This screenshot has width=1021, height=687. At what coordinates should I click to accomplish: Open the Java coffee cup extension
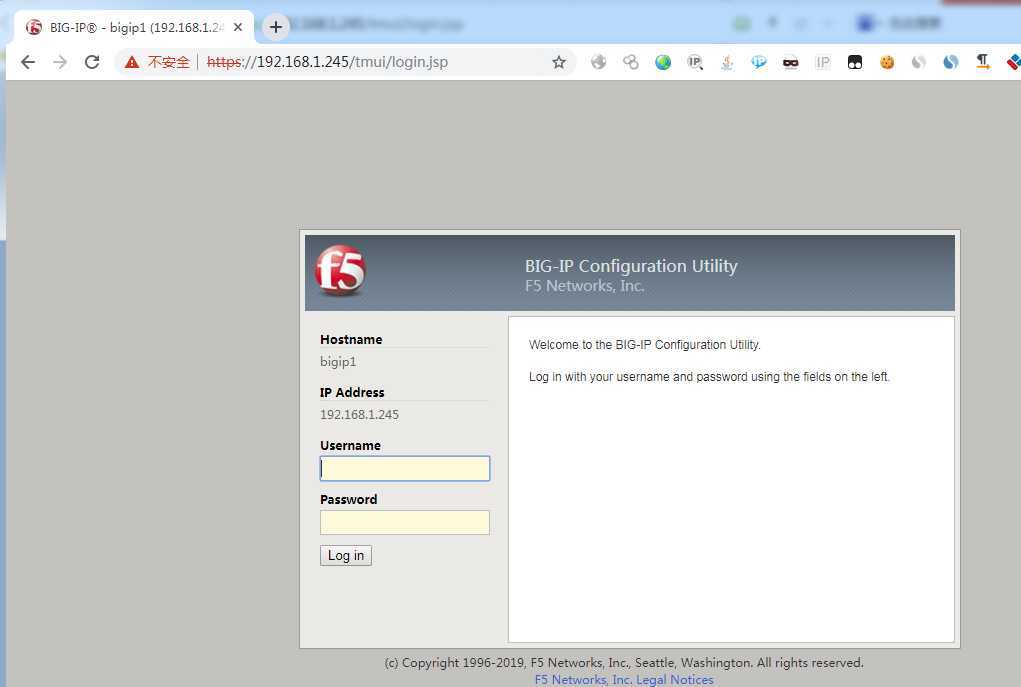(727, 62)
